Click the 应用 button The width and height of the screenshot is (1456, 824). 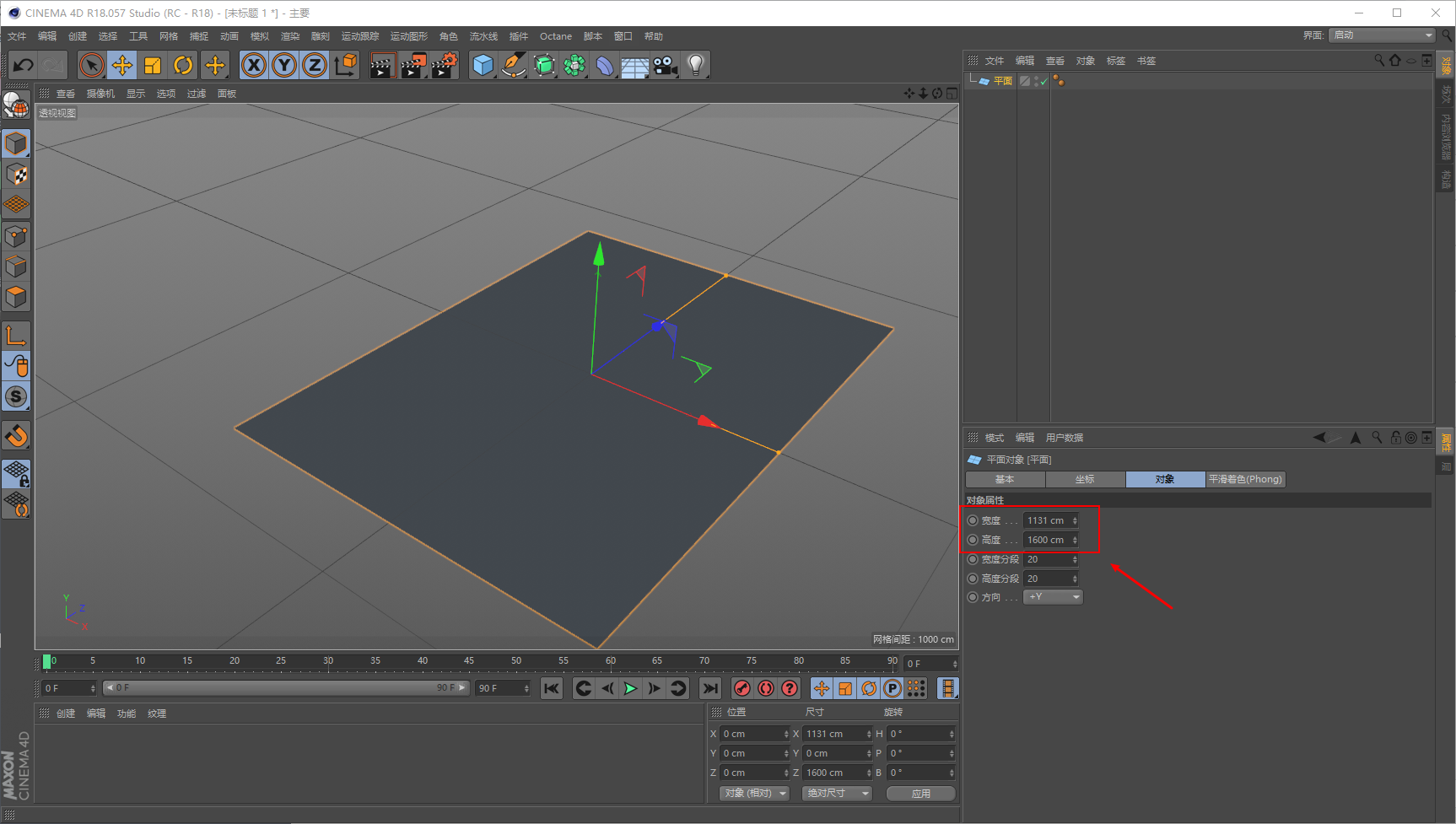[x=921, y=794]
